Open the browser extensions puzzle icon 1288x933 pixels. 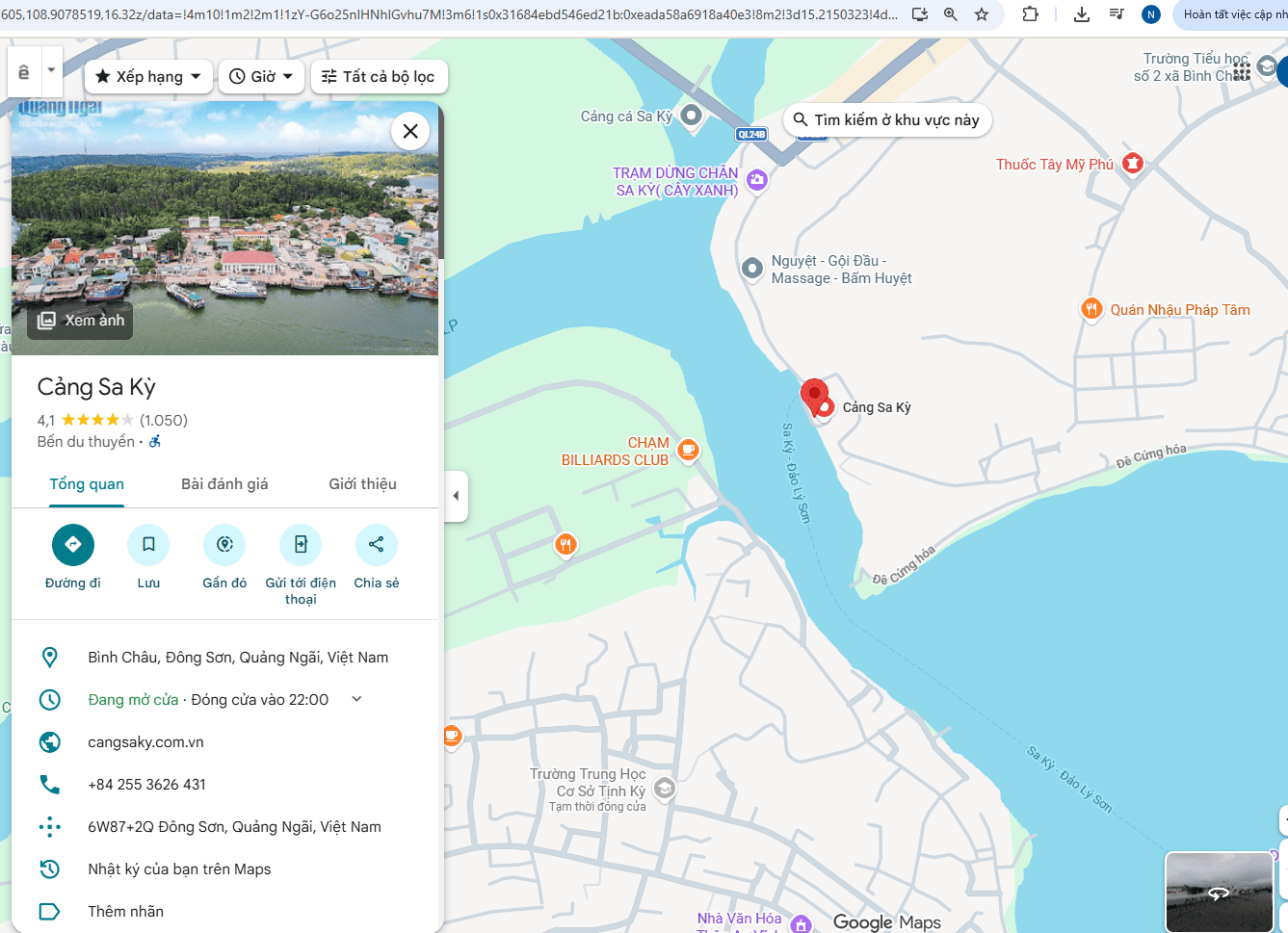click(1030, 14)
